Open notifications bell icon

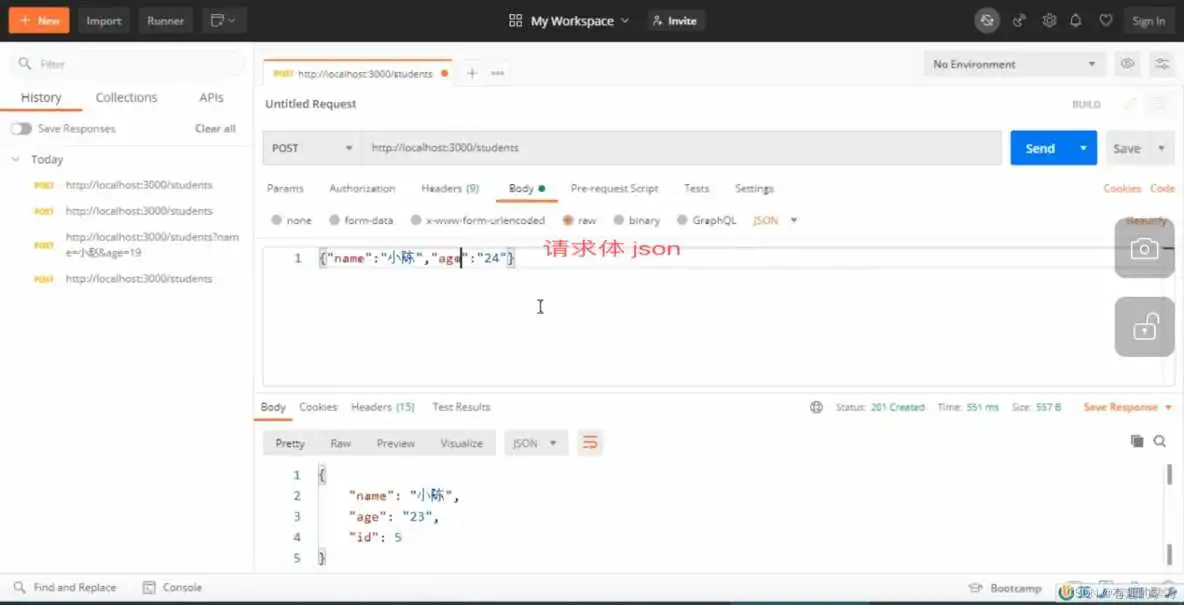pyautogui.click(x=1076, y=20)
